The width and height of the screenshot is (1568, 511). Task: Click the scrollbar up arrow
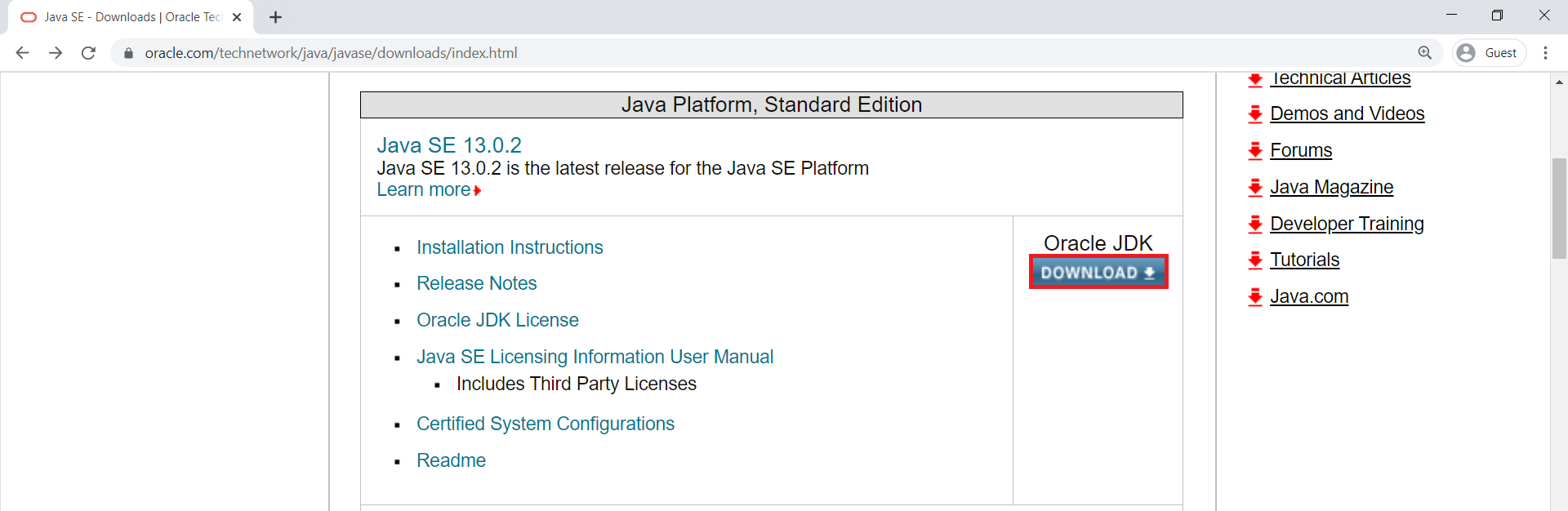(1559, 82)
